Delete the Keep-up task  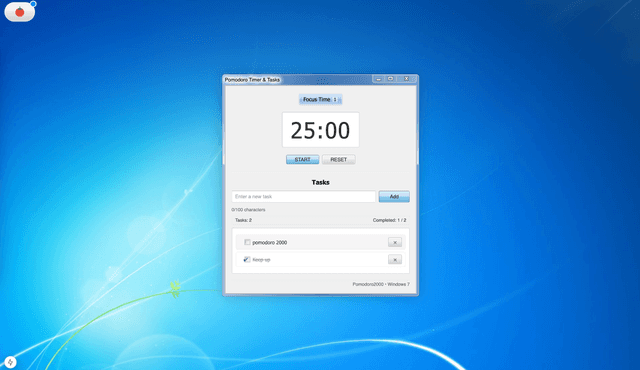tap(395, 259)
